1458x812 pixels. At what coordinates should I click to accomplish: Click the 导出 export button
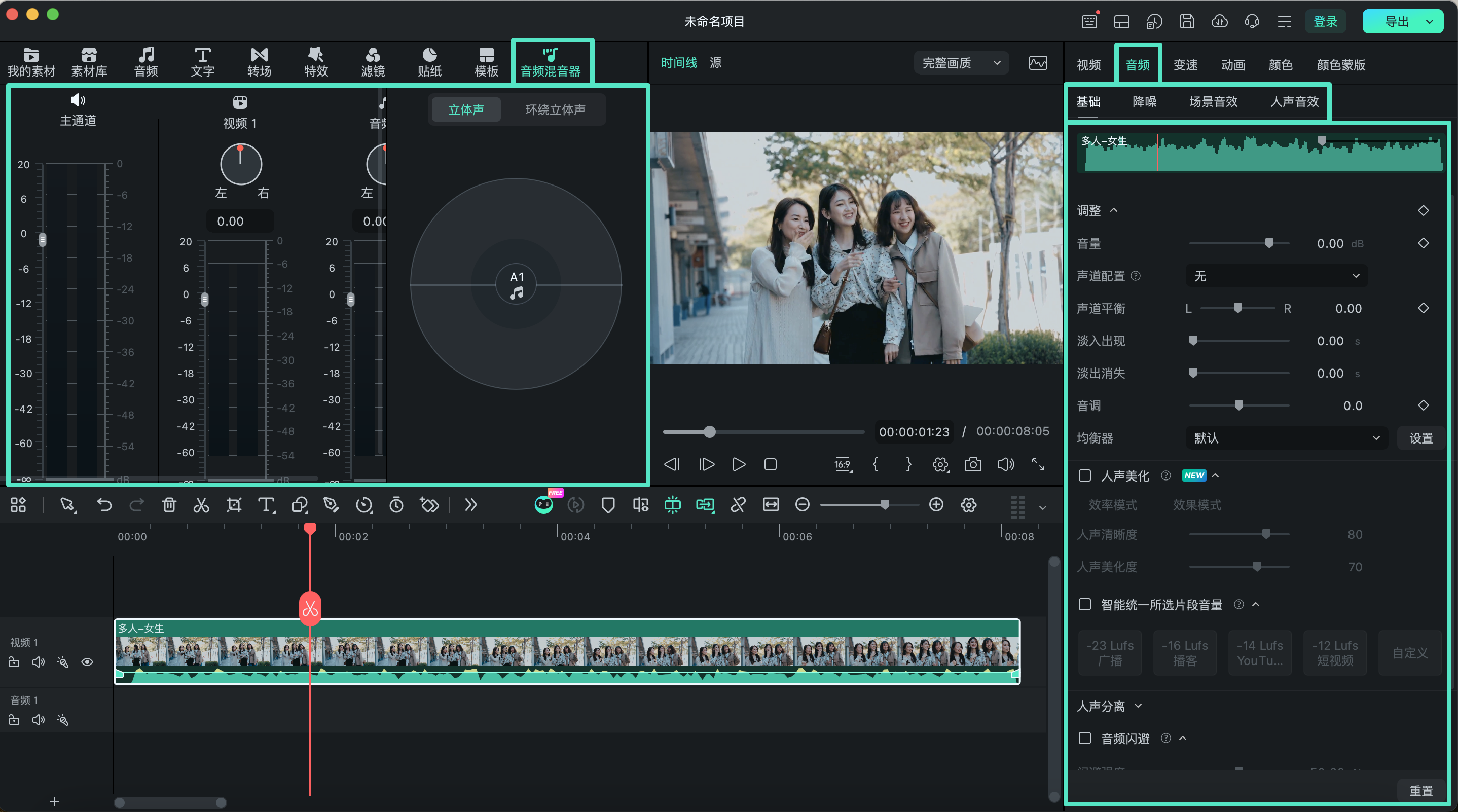pos(1403,21)
